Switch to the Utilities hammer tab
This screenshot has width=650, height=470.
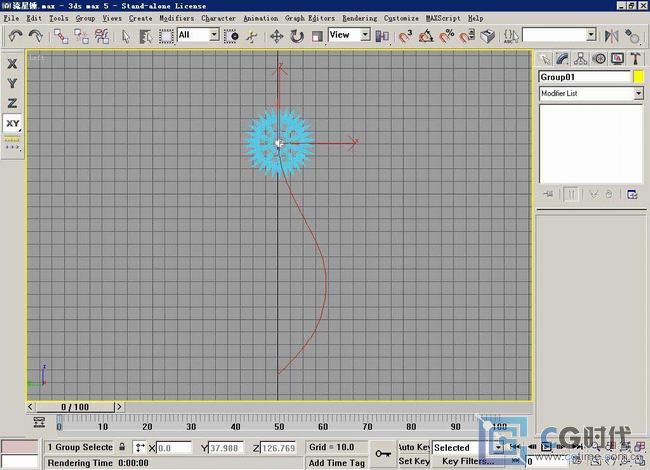[635, 59]
